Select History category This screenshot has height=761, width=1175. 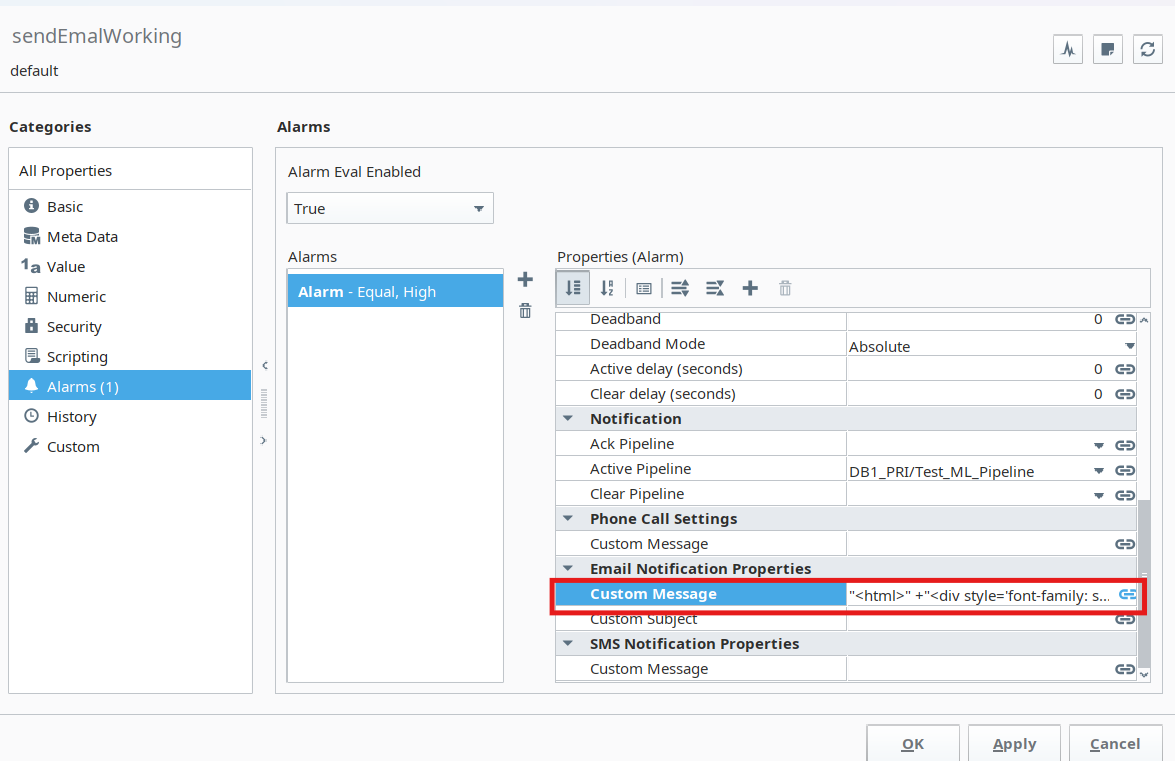coord(130,416)
